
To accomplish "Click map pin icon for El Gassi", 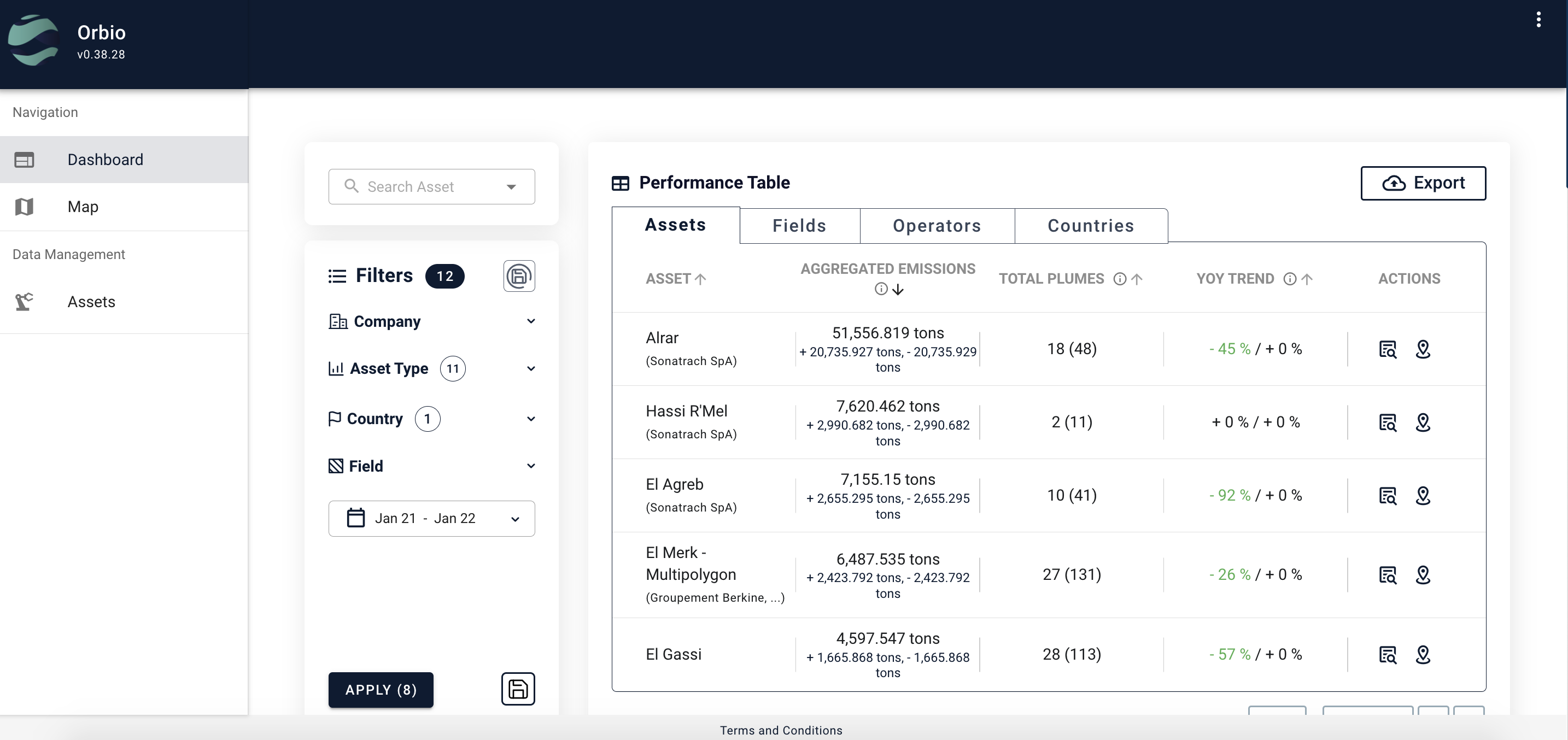I will (1423, 655).
